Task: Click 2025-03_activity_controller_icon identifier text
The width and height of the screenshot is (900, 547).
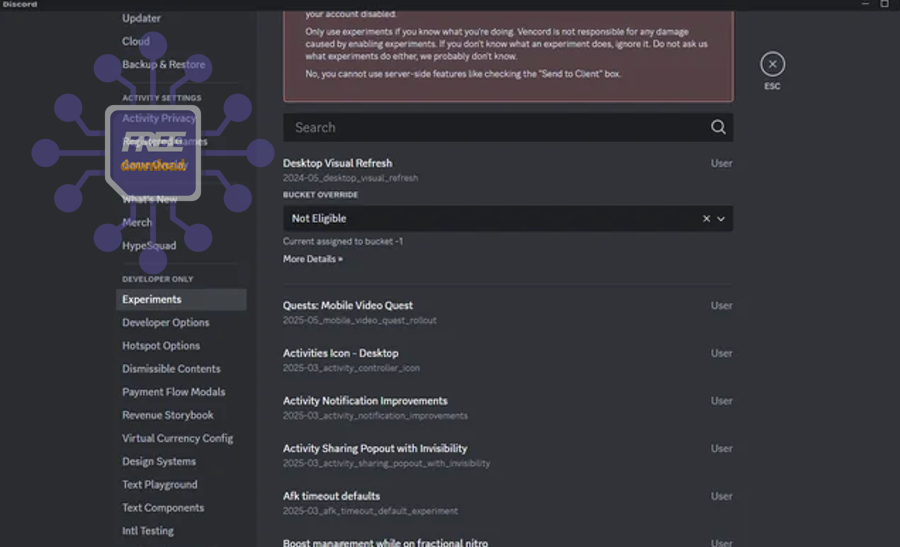Action: tap(351, 368)
